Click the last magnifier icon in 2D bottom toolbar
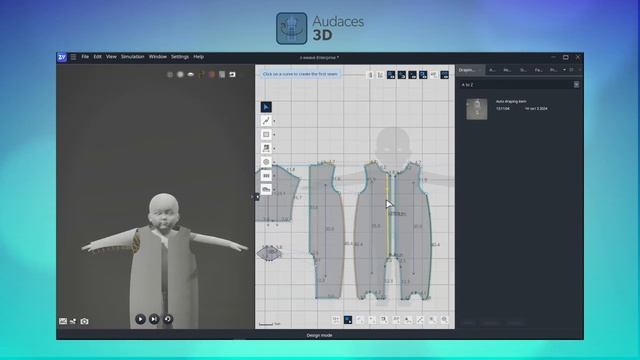 click(444, 320)
